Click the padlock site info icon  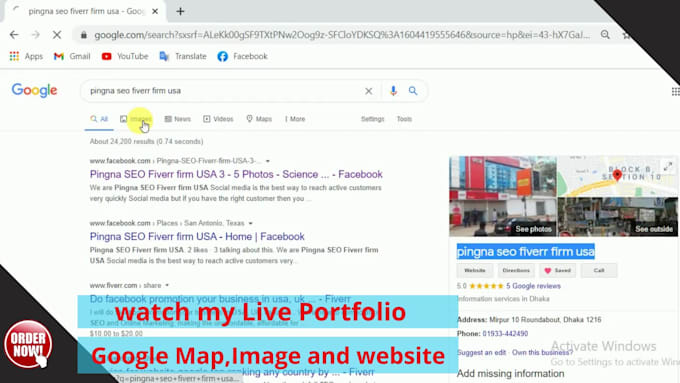[84, 35]
